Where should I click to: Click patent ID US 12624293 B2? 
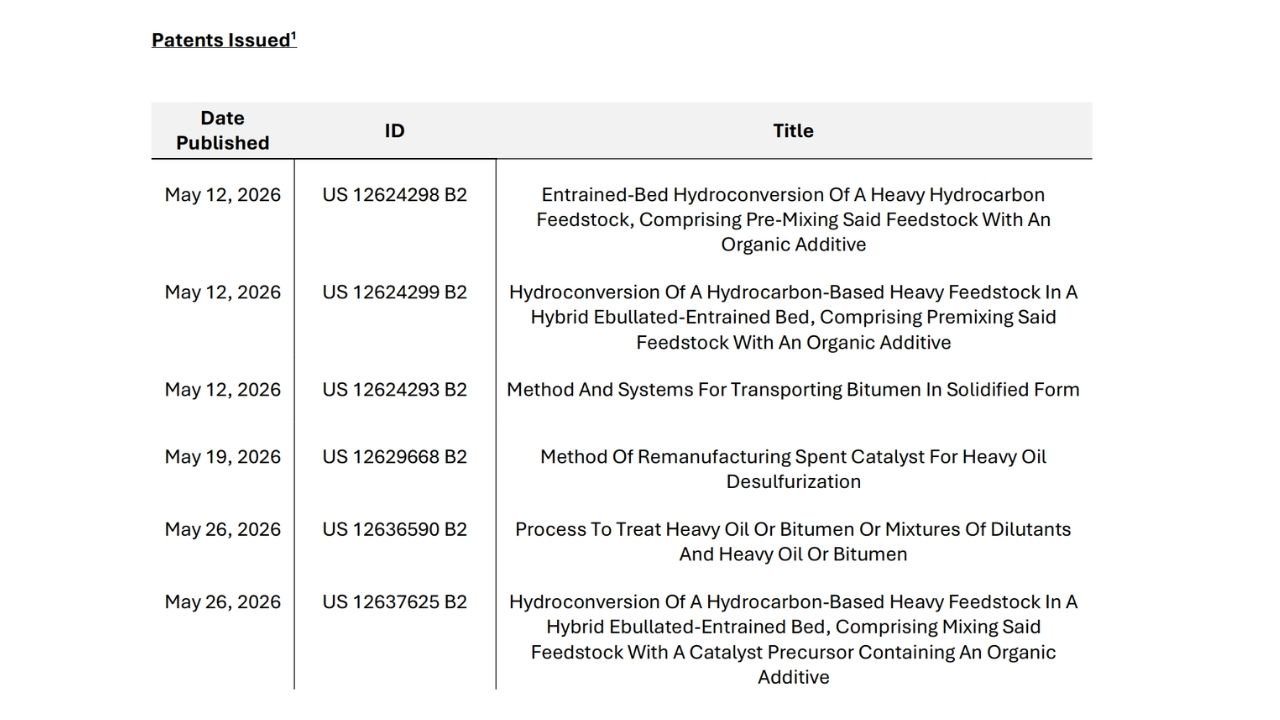point(395,389)
